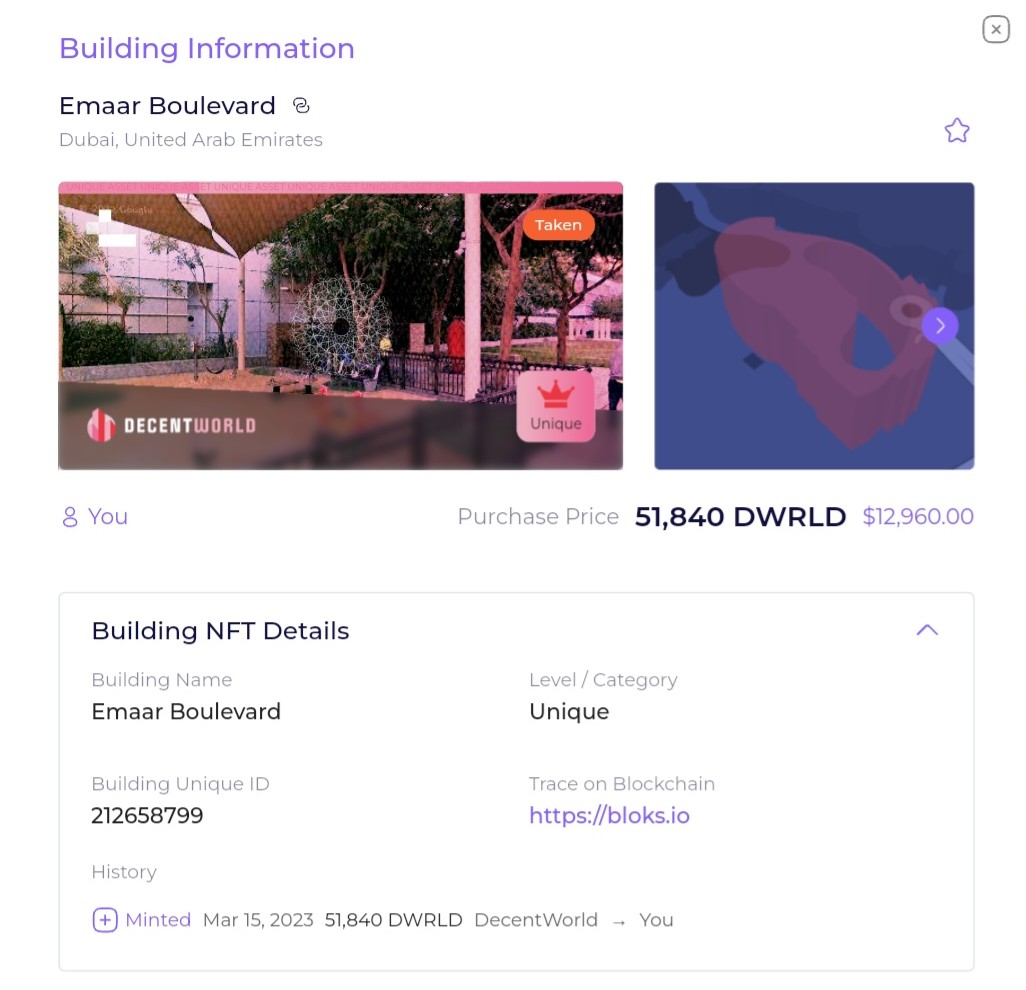Open the Emaar Boulevard street photo
The image size is (1026, 990).
[x=340, y=326]
